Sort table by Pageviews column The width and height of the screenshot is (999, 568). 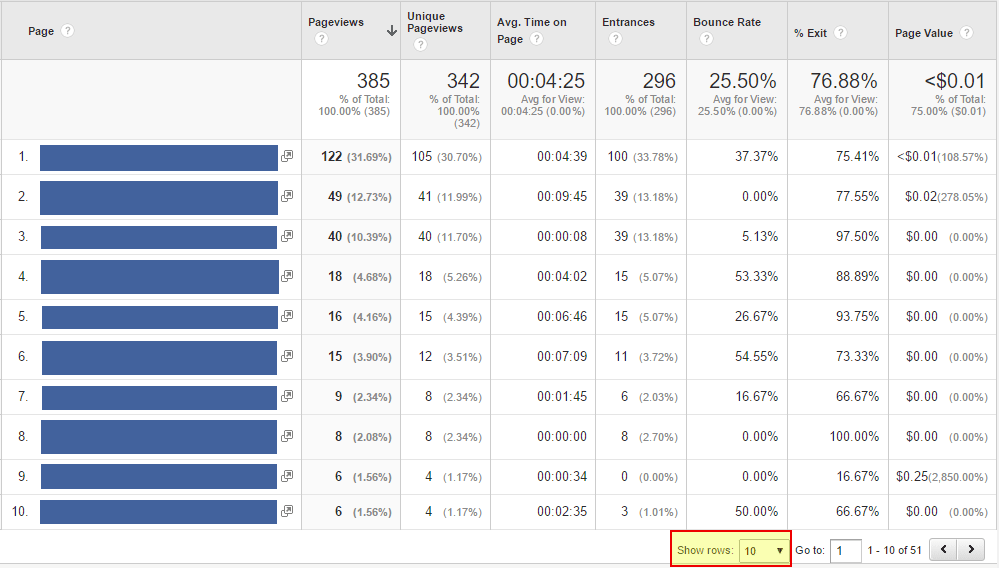tap(336, 22)
